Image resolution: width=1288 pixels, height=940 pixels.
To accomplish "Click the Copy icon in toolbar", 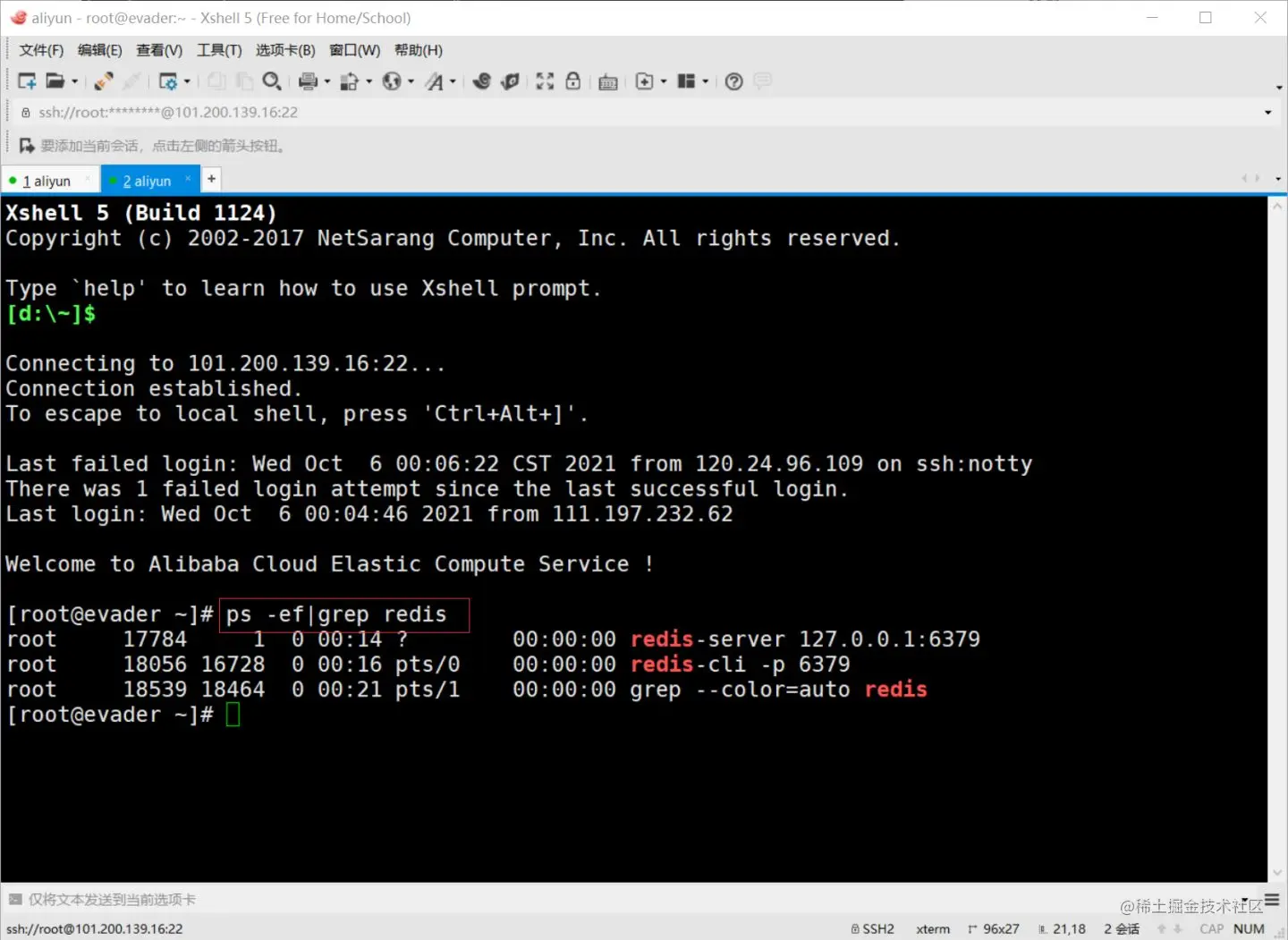I will 216,81.
